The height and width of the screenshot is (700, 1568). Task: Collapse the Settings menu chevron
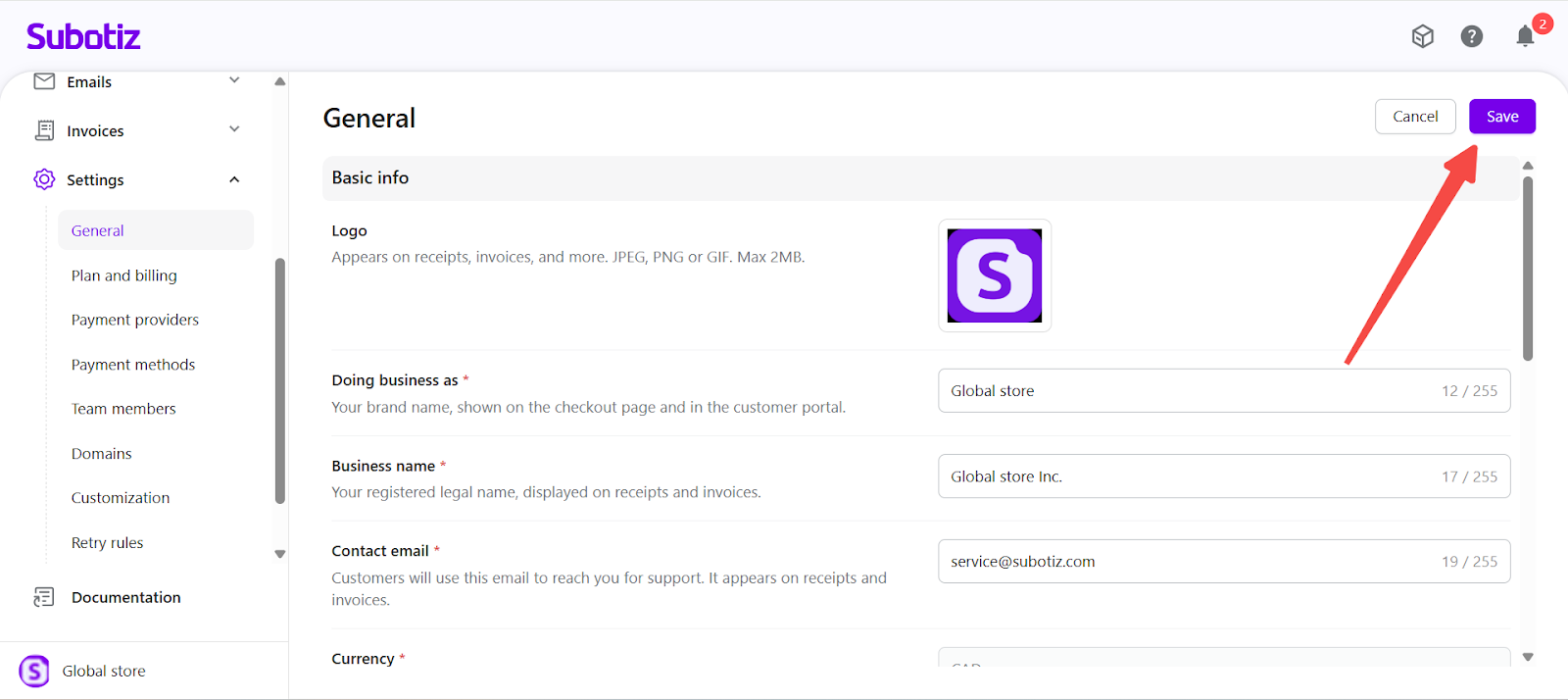pyautogui.click(x=234, y=179)
